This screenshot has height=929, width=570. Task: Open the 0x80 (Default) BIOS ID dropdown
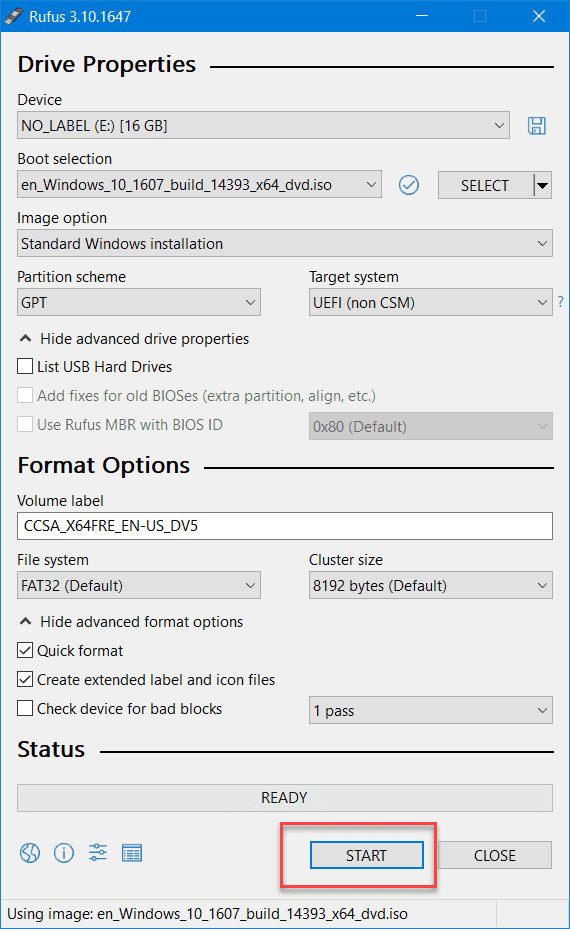(430, 426)
